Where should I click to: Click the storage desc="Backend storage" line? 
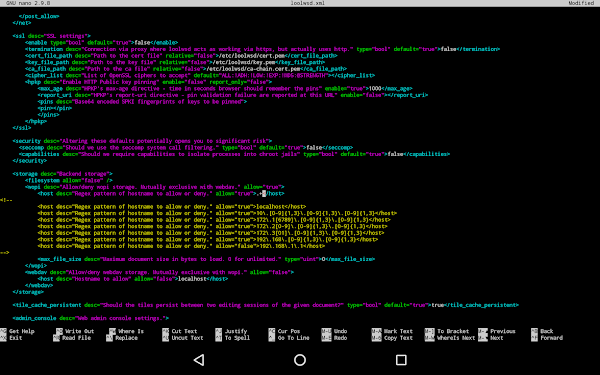pos(62,174)
